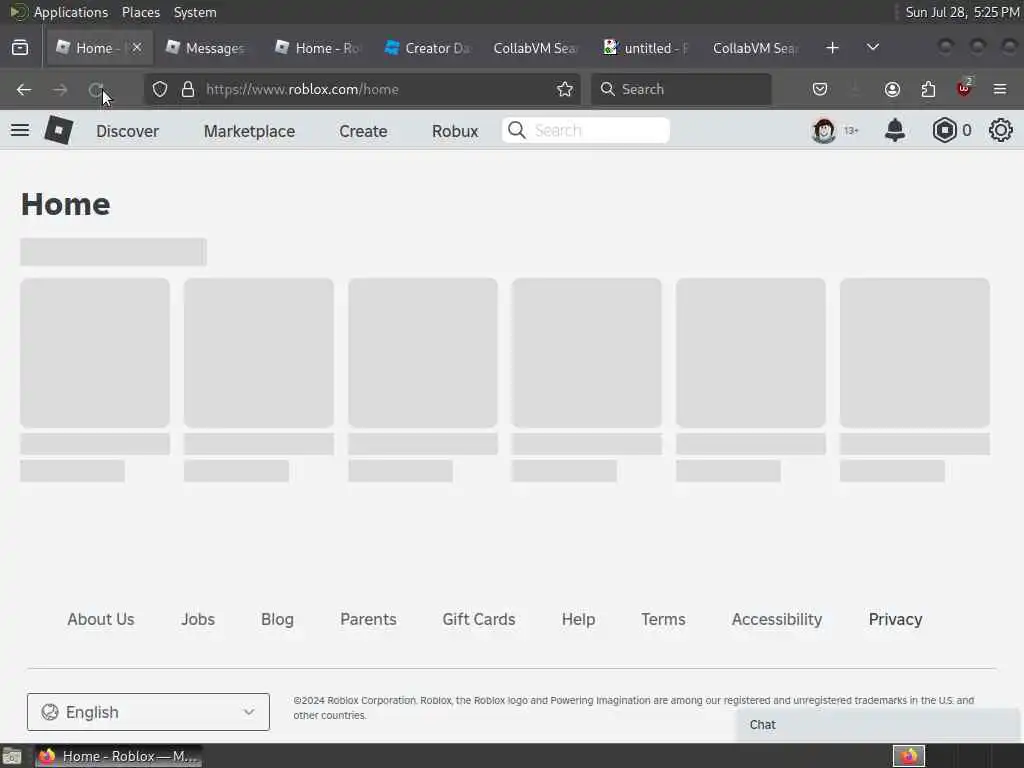
Task: Open the About Us footer link
Action: (x=101, y=619)
